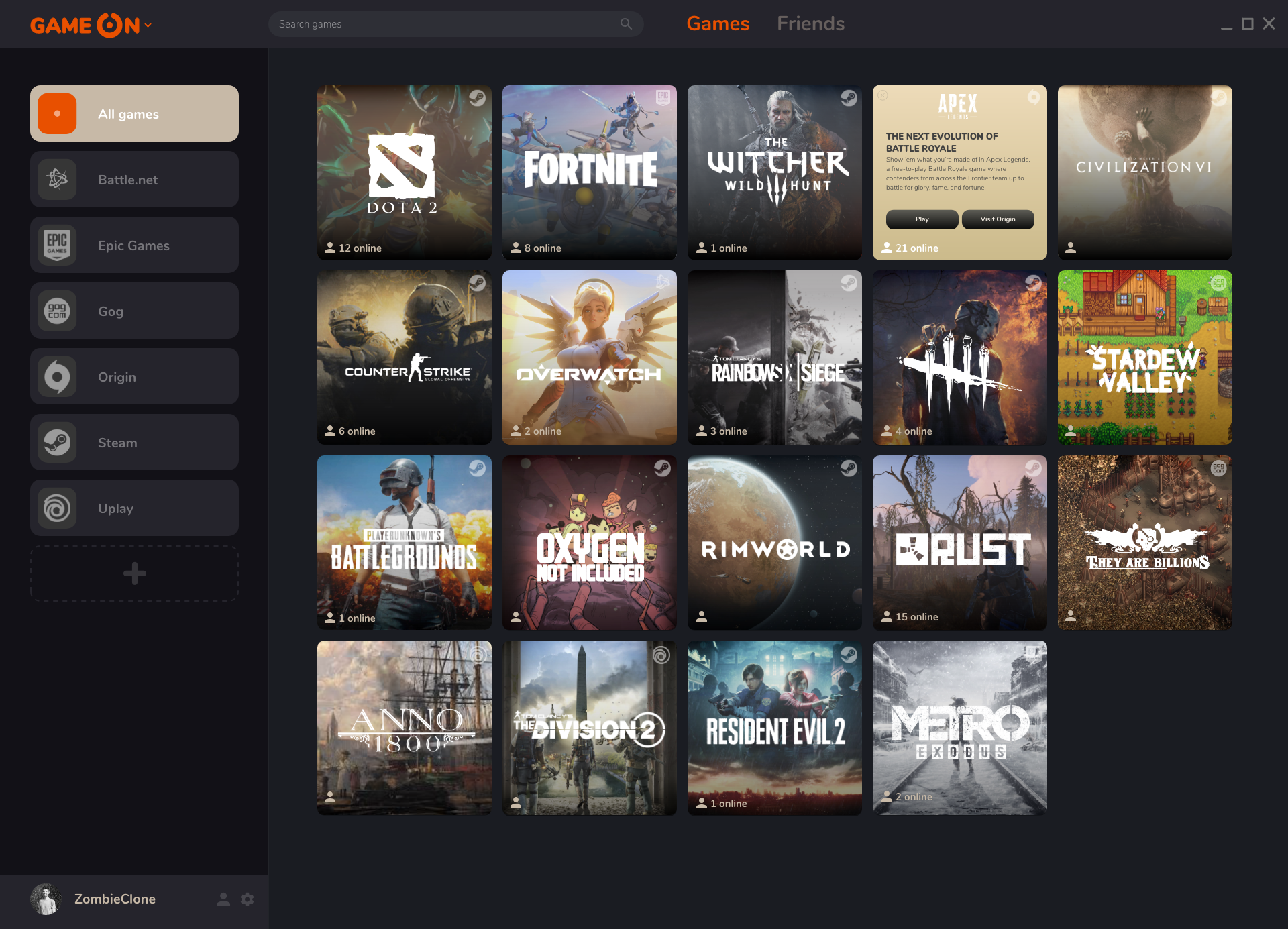Click 12 online on Dota 2 card
Image resolution: width=1288 pixels, height=929 pixels.
(353, 248)
